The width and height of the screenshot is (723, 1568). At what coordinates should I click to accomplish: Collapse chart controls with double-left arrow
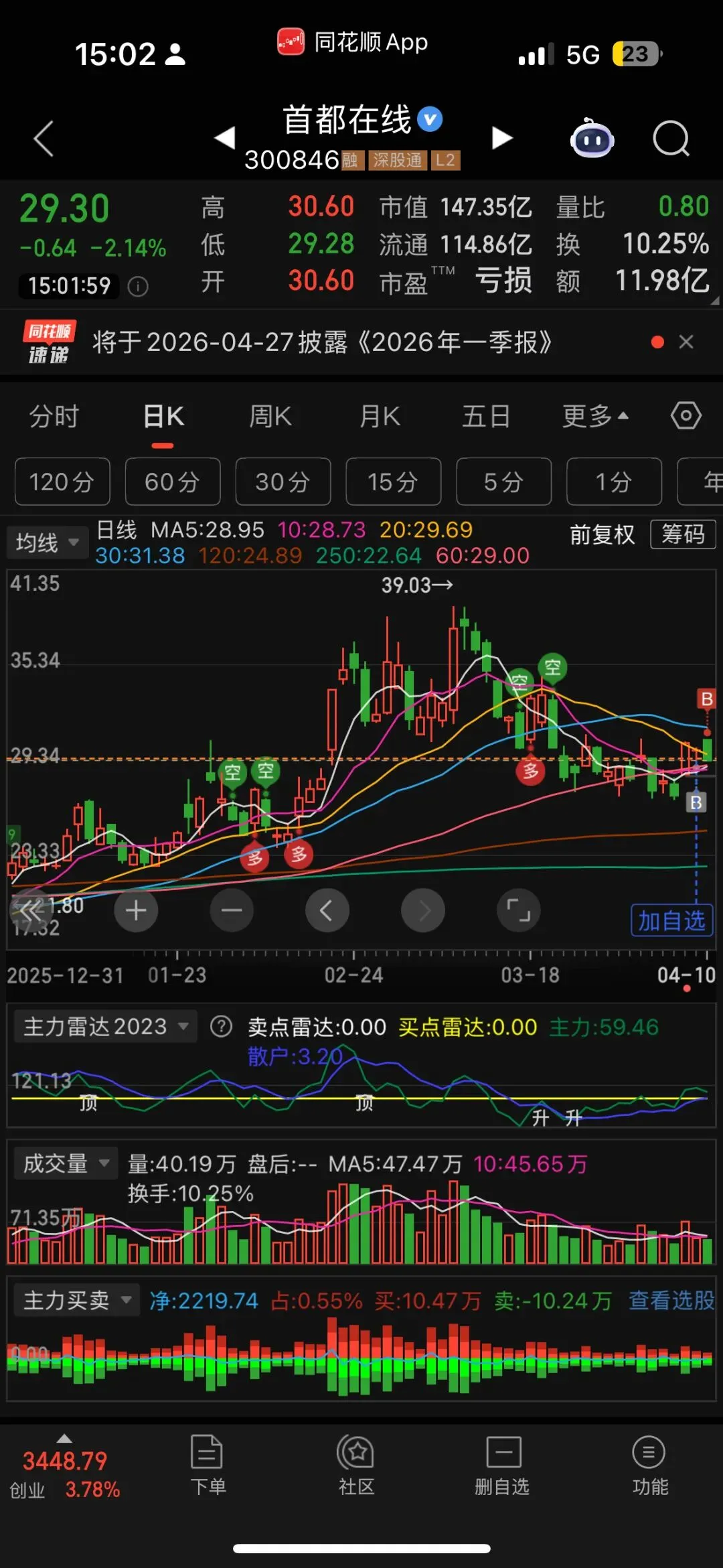[31, 909]
